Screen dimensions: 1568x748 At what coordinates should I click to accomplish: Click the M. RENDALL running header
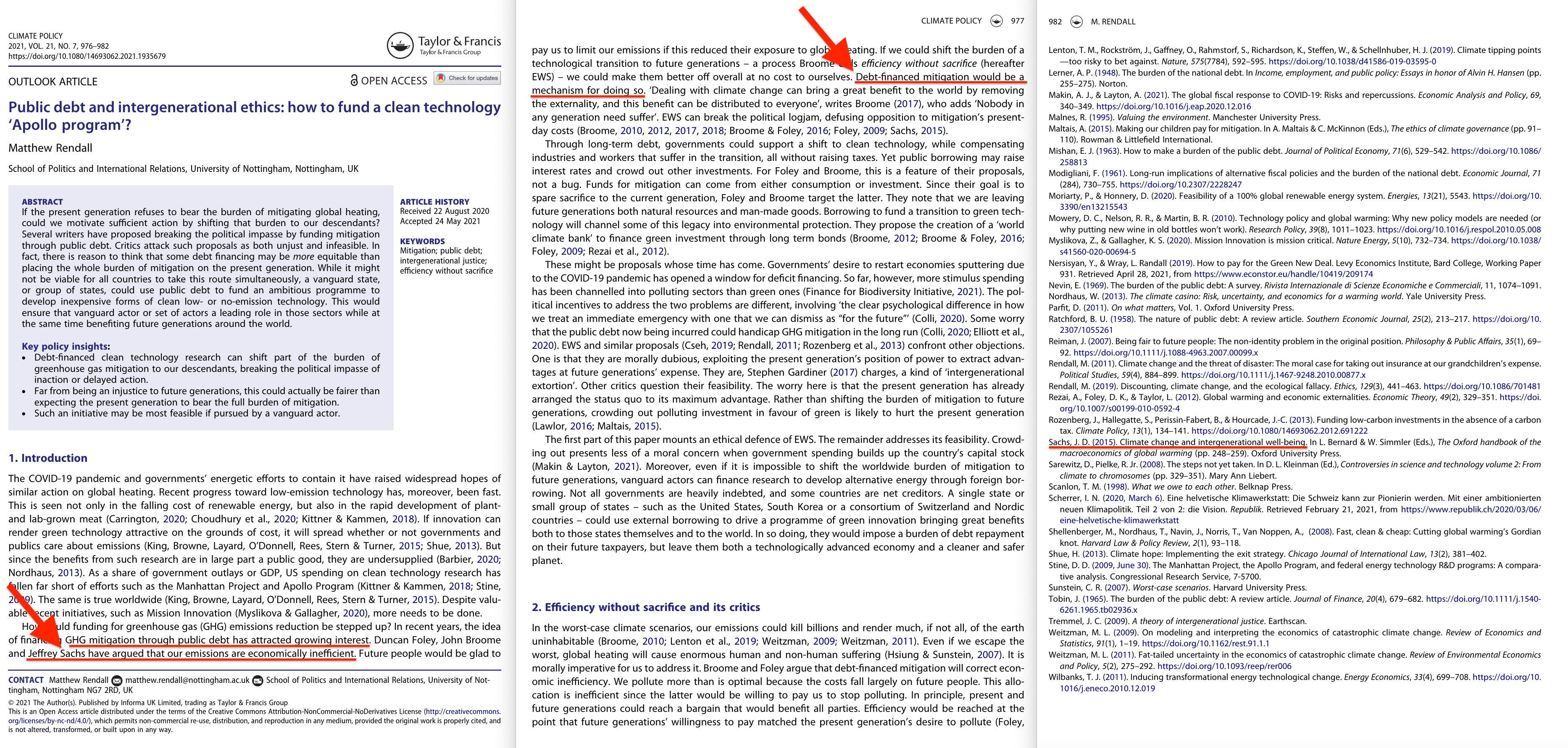(x=1113, y=21)
